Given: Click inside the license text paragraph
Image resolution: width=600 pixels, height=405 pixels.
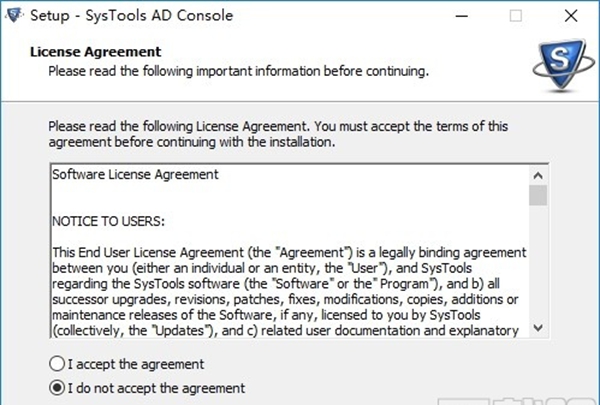Looking at the screenshot, I should coord(289,291).
